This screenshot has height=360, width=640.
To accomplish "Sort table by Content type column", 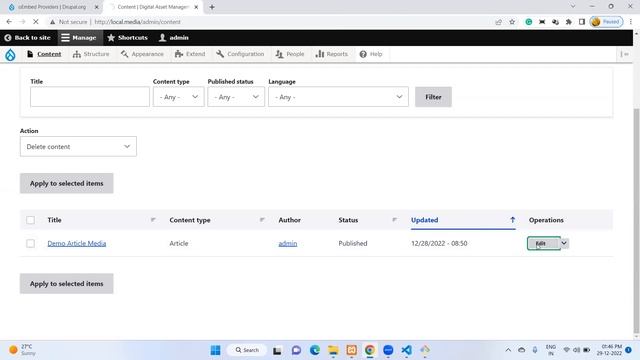I will (190, 220).
